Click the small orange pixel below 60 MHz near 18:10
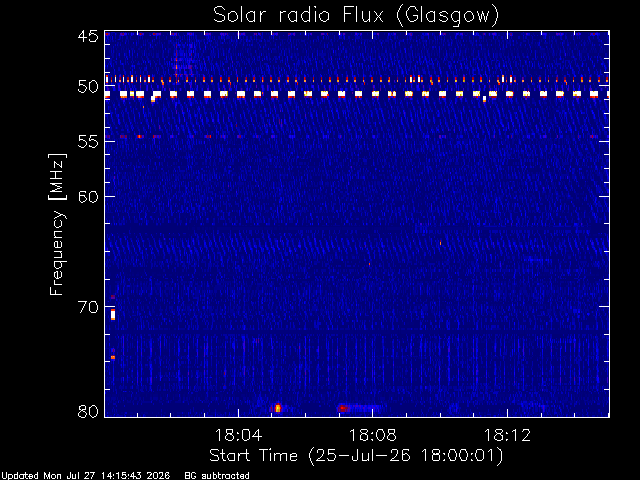Viewport: 640px width, 480px height. click(x=440, y=243)
